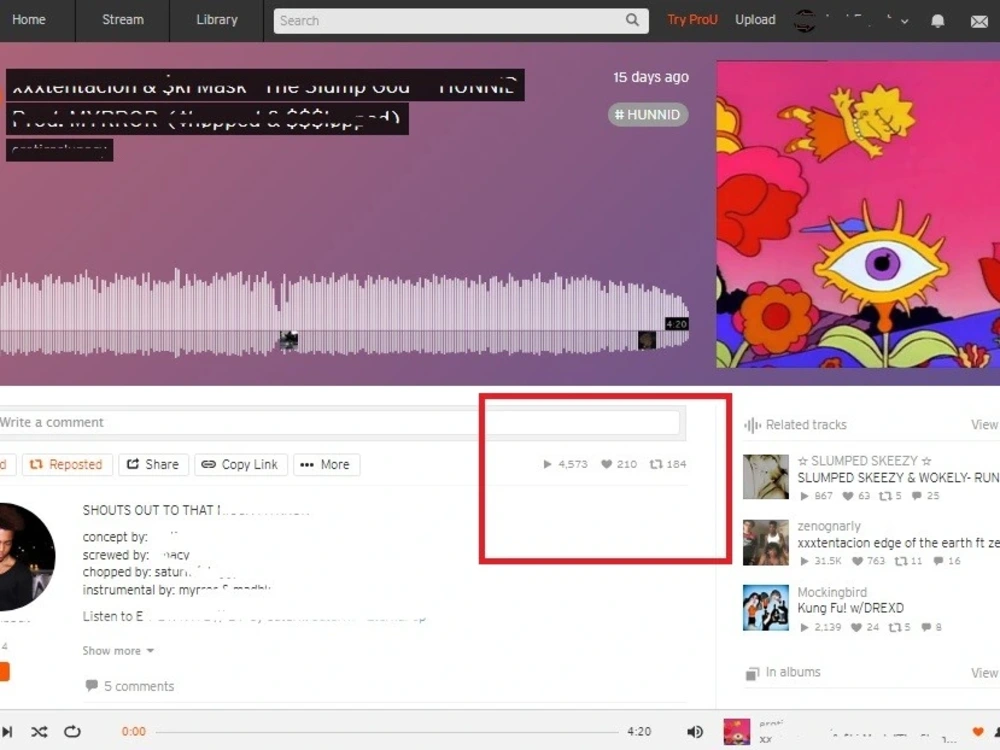This screenshot has width=1000, height=750.
Task: Open the More options menu
Action: pos(326,464)
